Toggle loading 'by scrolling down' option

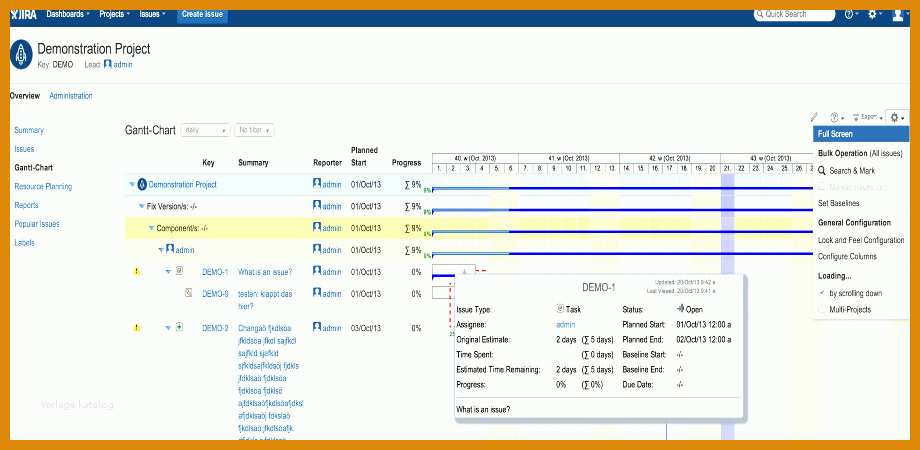[822, 293]
